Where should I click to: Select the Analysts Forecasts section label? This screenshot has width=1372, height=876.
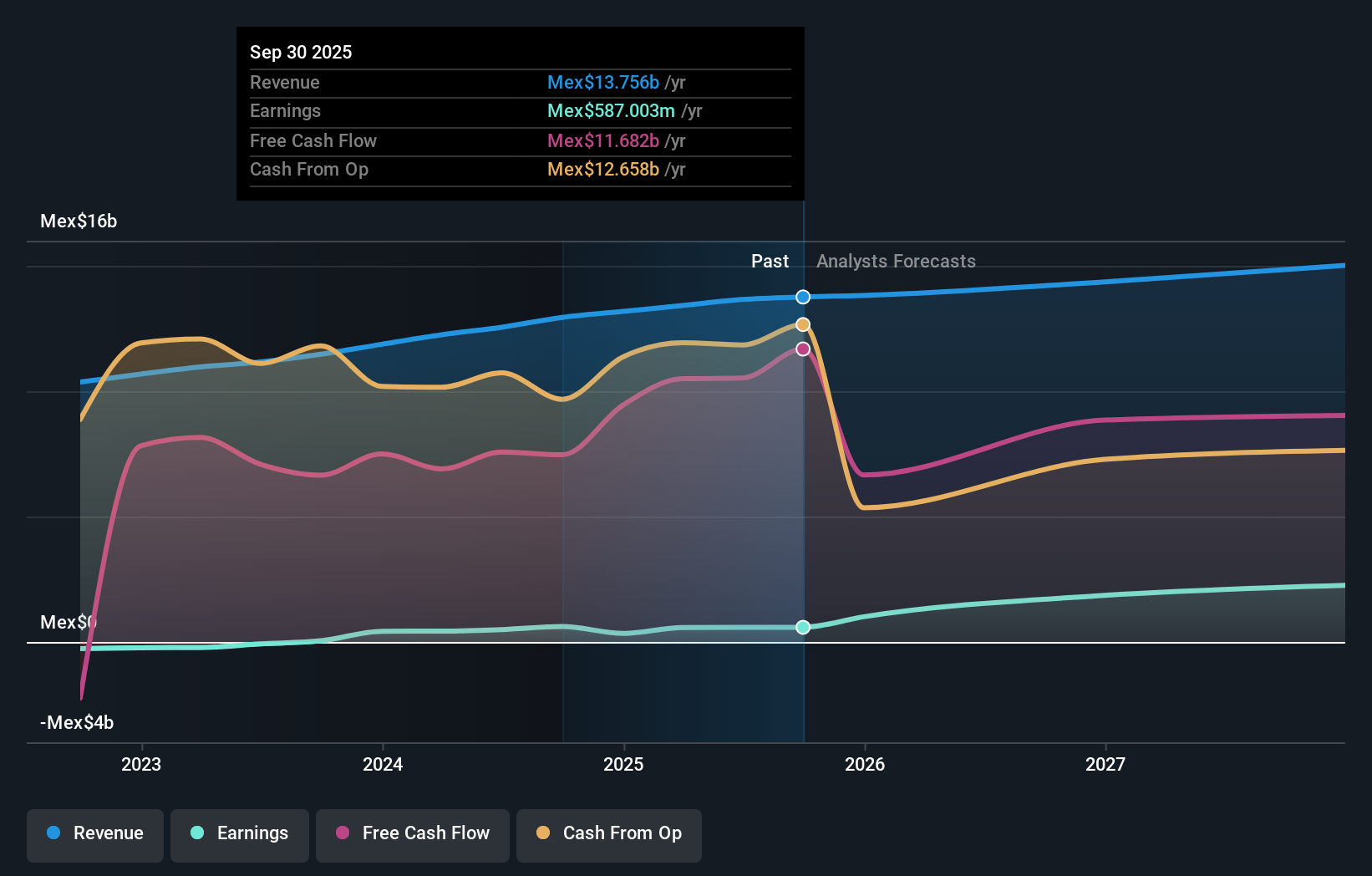coord(896,261)
